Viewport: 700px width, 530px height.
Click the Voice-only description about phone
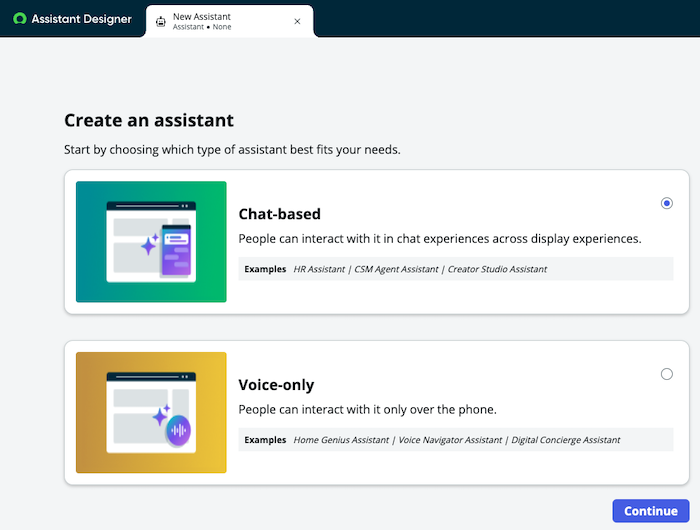pos(367,409)
